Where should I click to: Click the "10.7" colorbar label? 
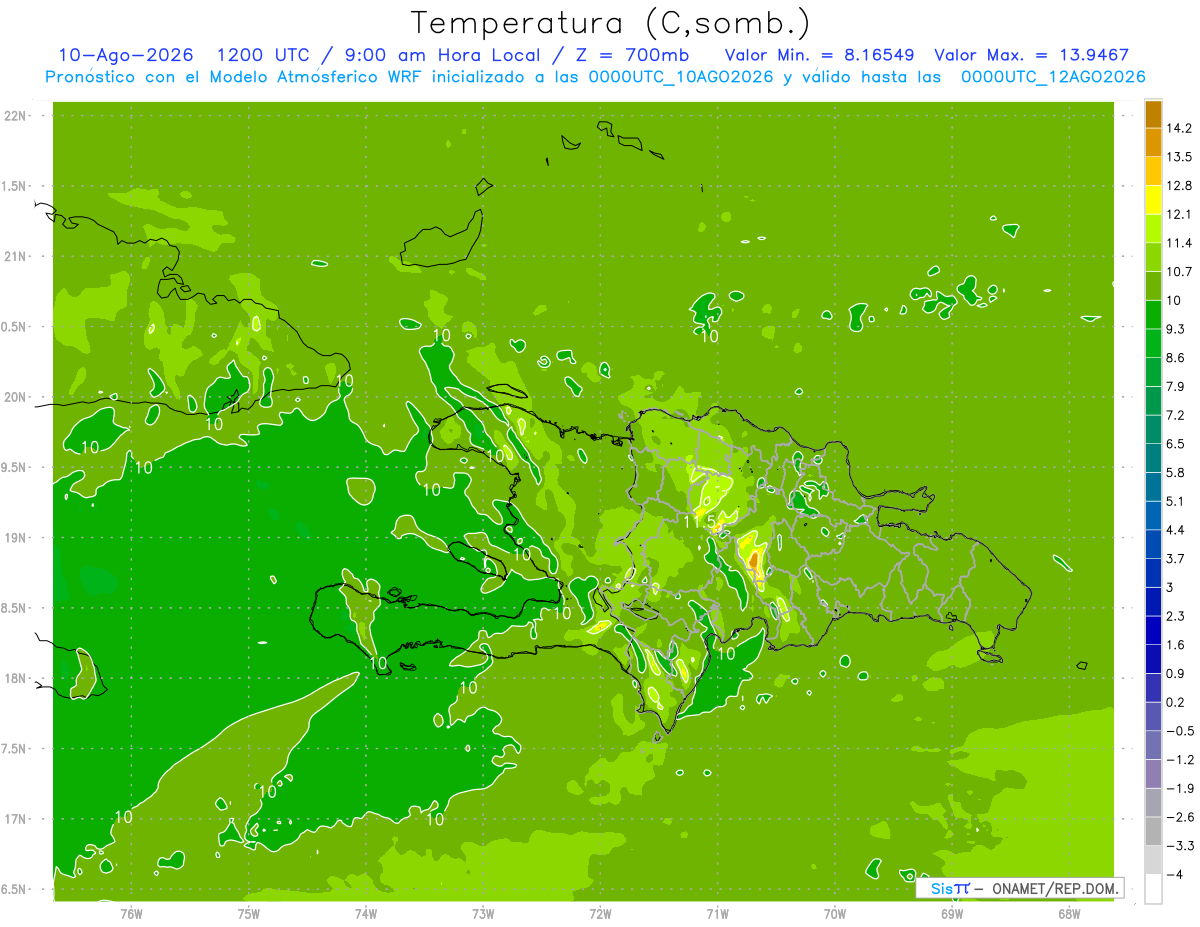[x=1179, y=272]
